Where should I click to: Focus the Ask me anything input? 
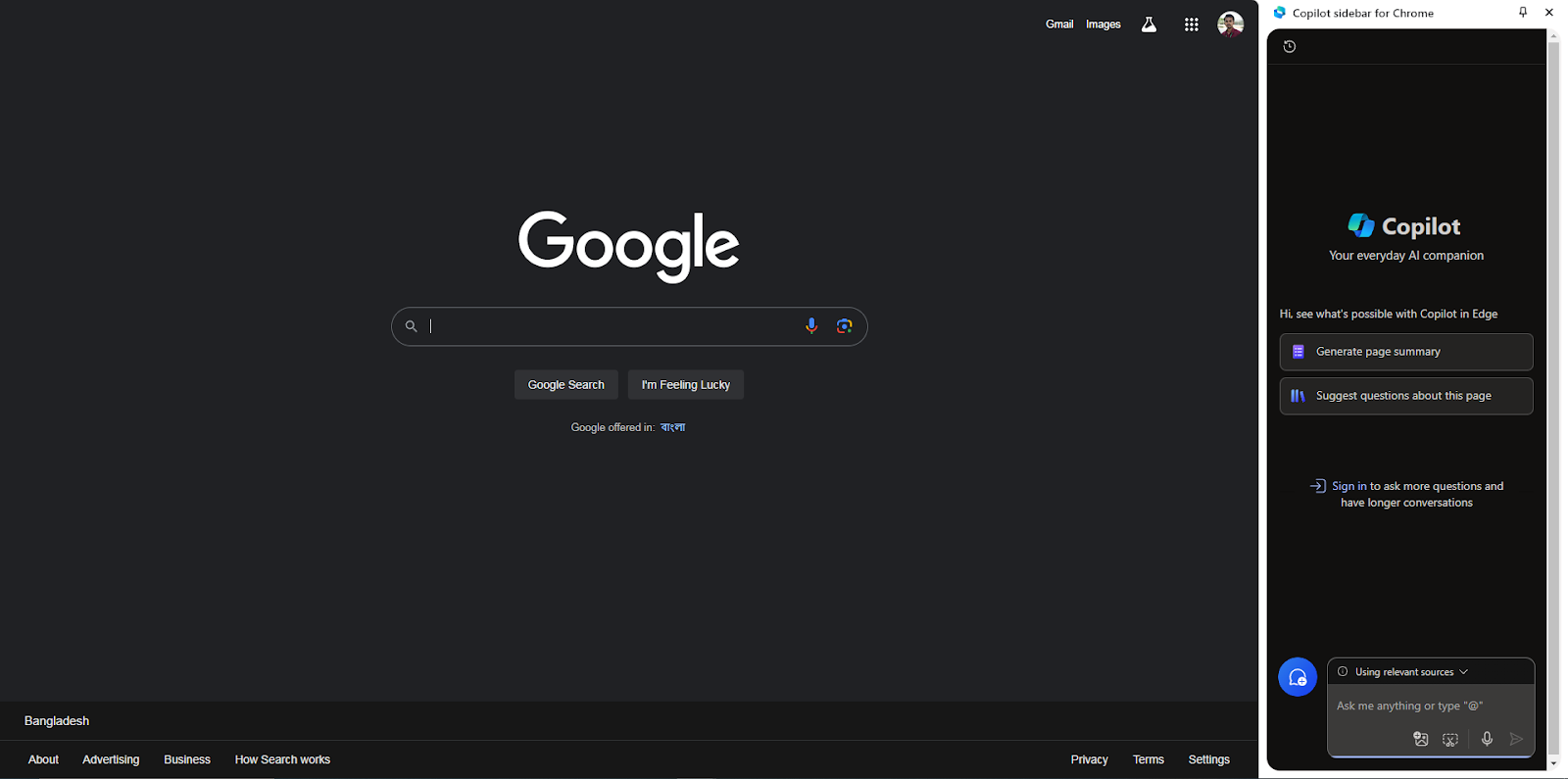[x=1430, y=706]
